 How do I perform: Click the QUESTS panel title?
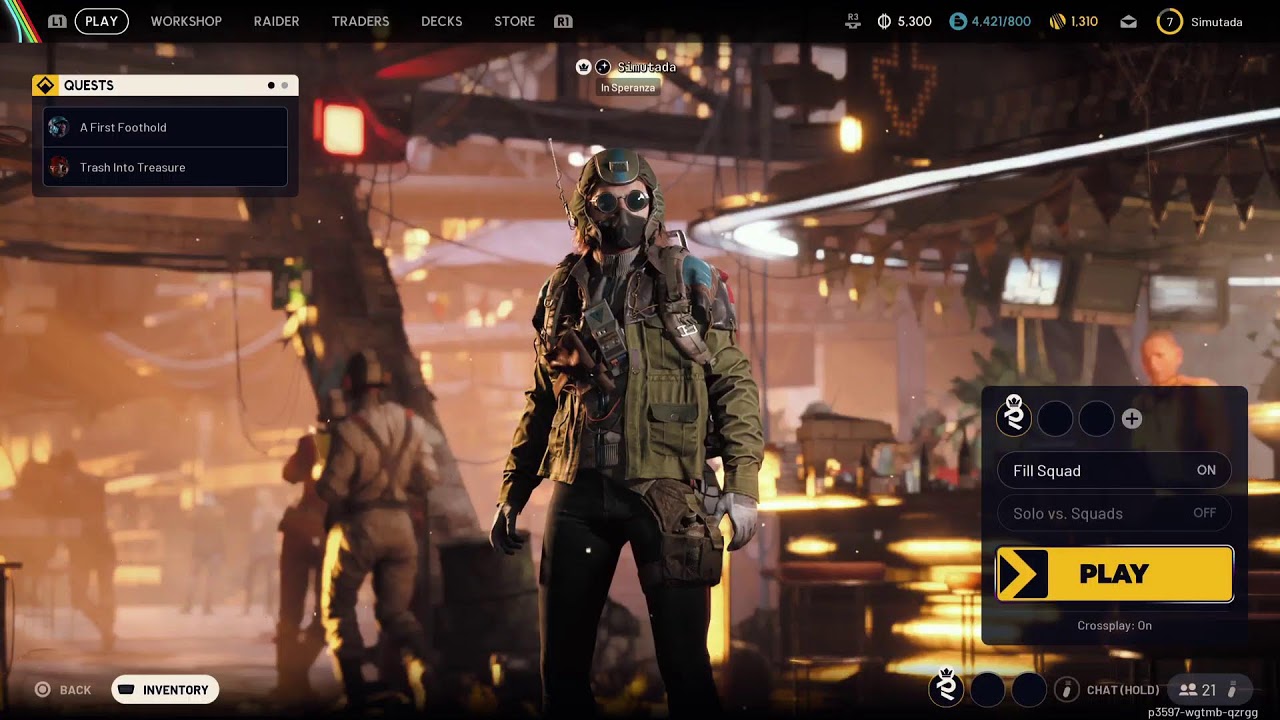click(89, 86)
